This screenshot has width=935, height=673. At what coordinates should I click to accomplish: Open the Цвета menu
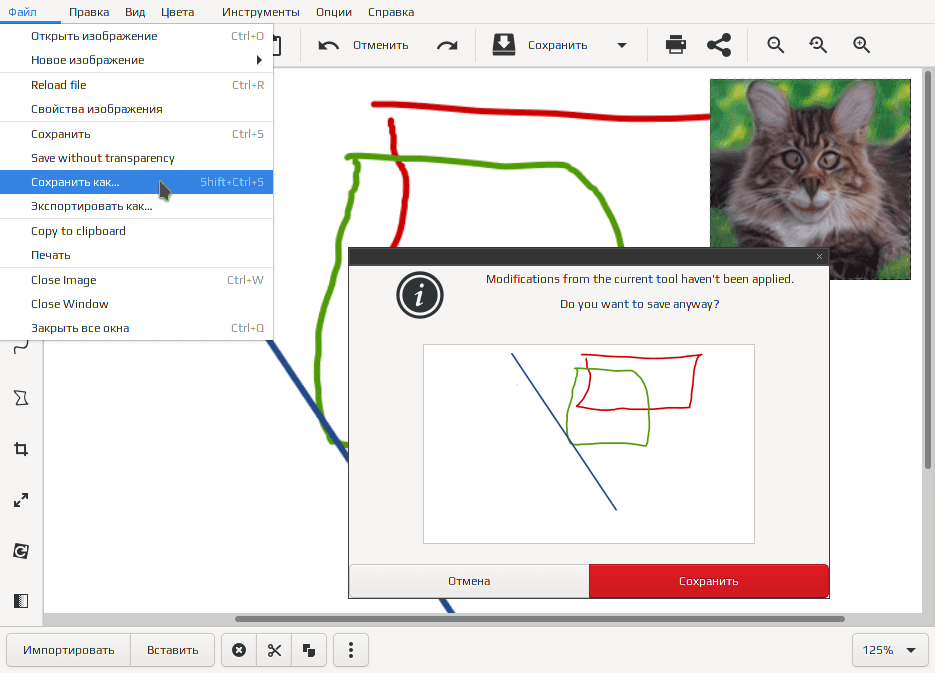(x=177, y=12)
